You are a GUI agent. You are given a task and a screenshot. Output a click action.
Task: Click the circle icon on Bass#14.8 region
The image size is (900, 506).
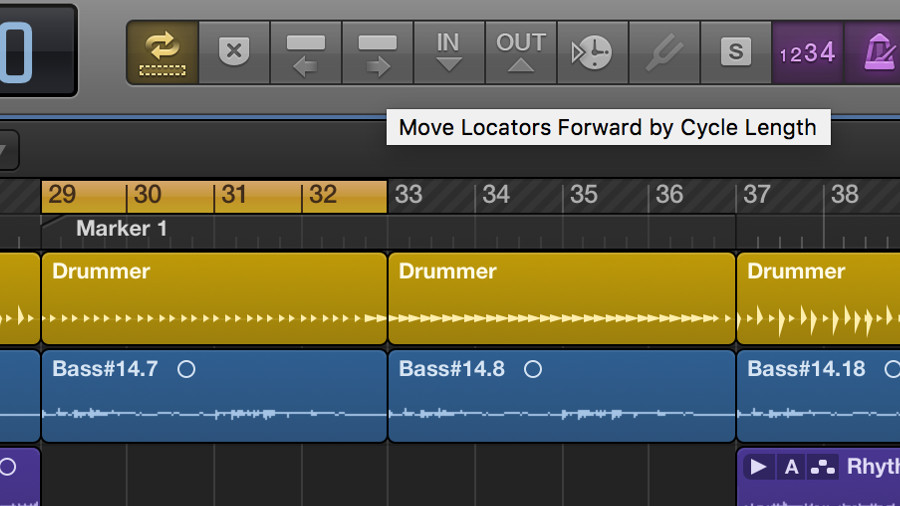tap(533, 369)
